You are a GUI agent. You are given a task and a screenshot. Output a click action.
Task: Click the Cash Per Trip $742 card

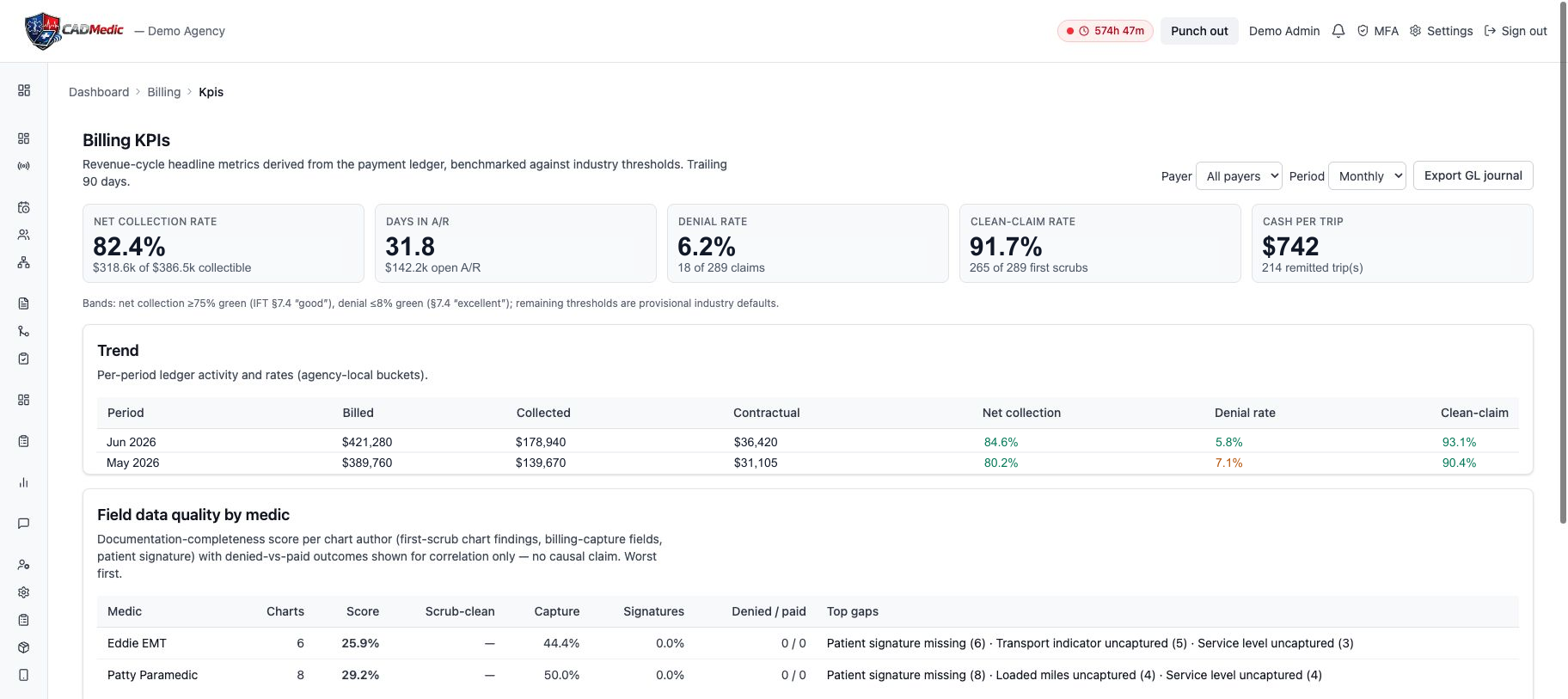coord(1393,243)
